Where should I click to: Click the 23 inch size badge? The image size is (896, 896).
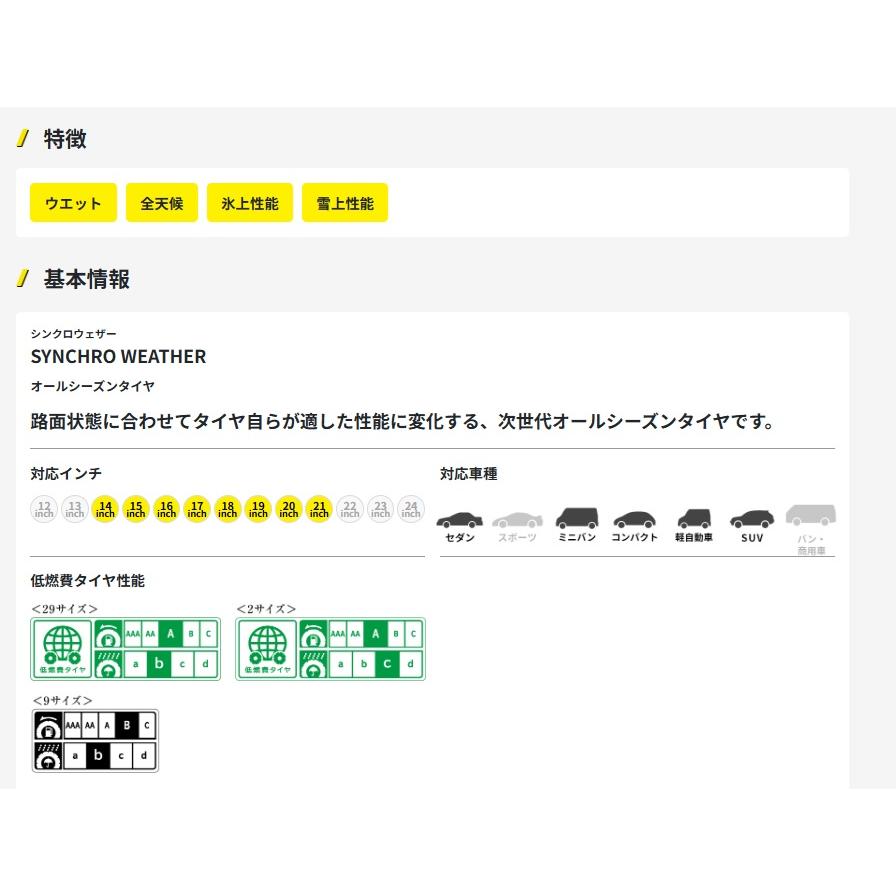point(381,509)
